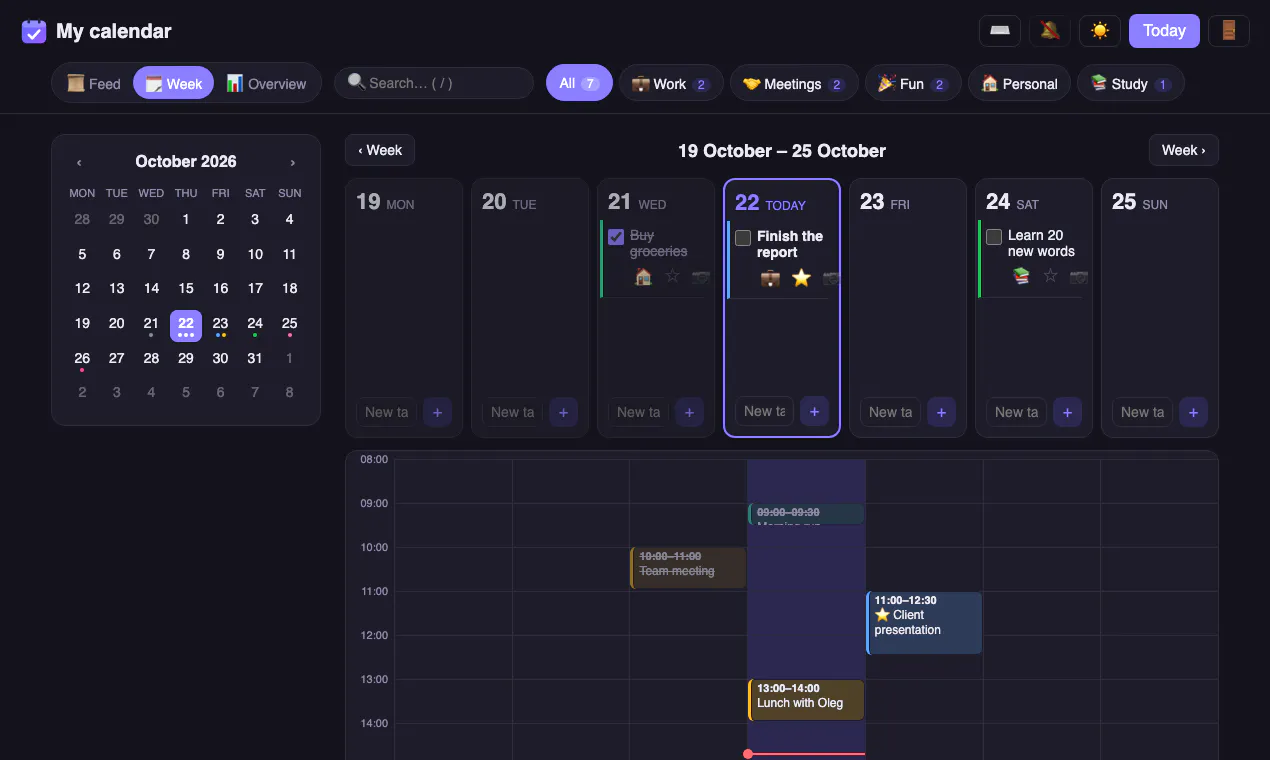Check off Learn 20 new words

pos(994,237)
